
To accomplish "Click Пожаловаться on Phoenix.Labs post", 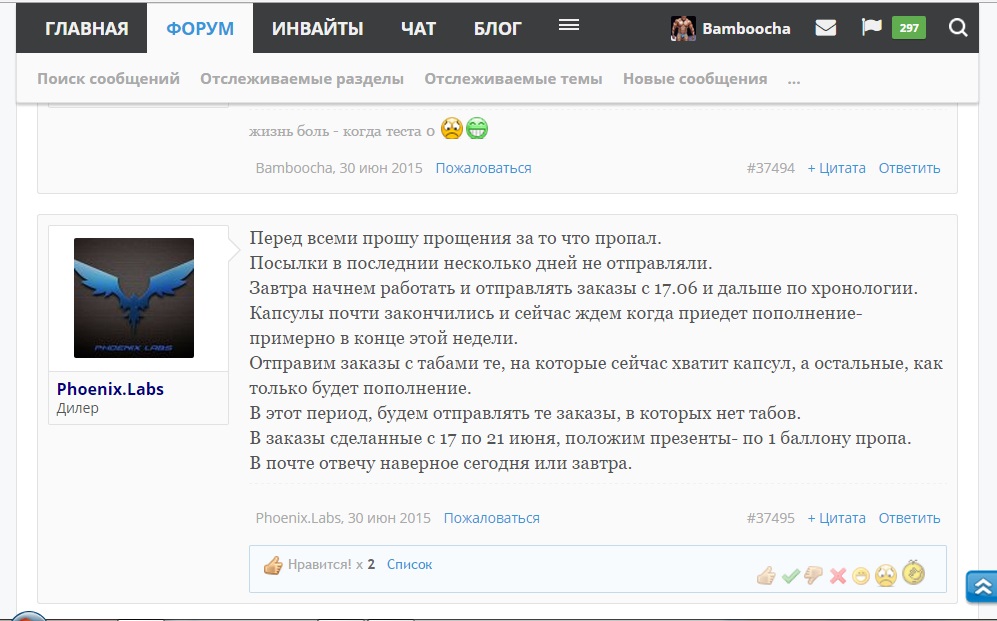I will coord(491,518).
